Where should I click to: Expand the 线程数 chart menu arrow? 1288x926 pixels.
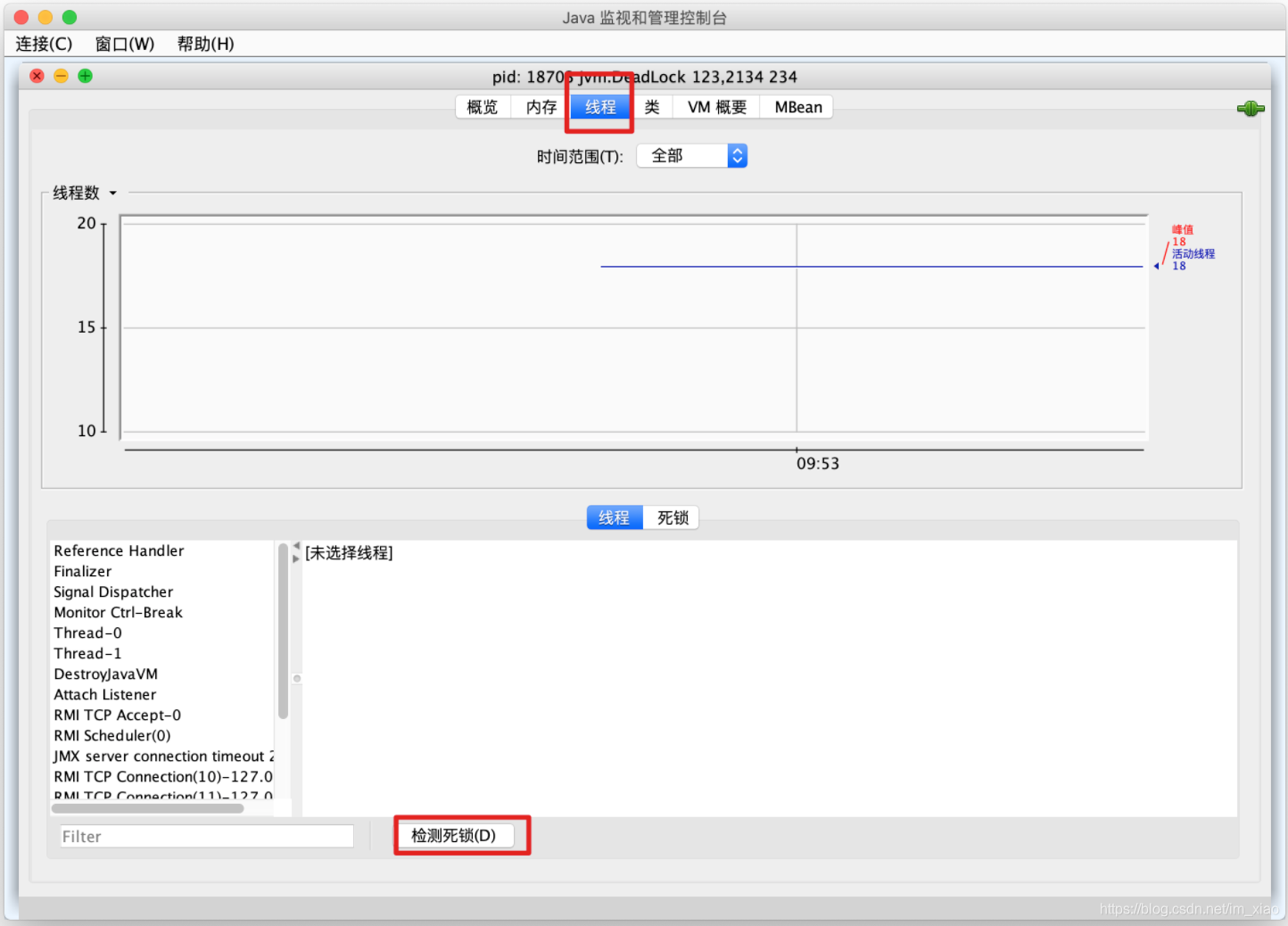[x=113, y=193]
